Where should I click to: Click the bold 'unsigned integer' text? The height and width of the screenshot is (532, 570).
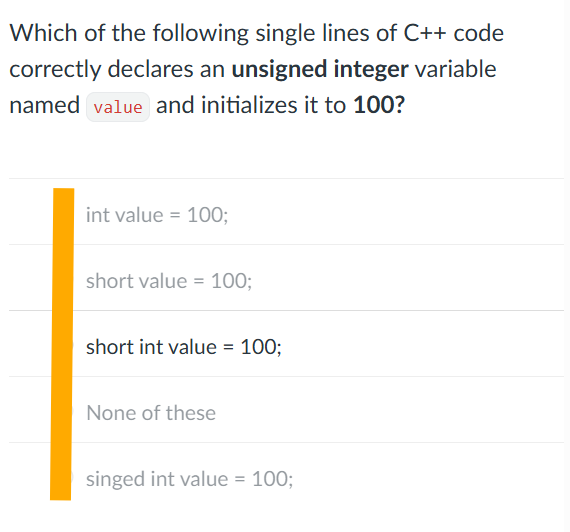pyautogui.click(x=320, y=69)
